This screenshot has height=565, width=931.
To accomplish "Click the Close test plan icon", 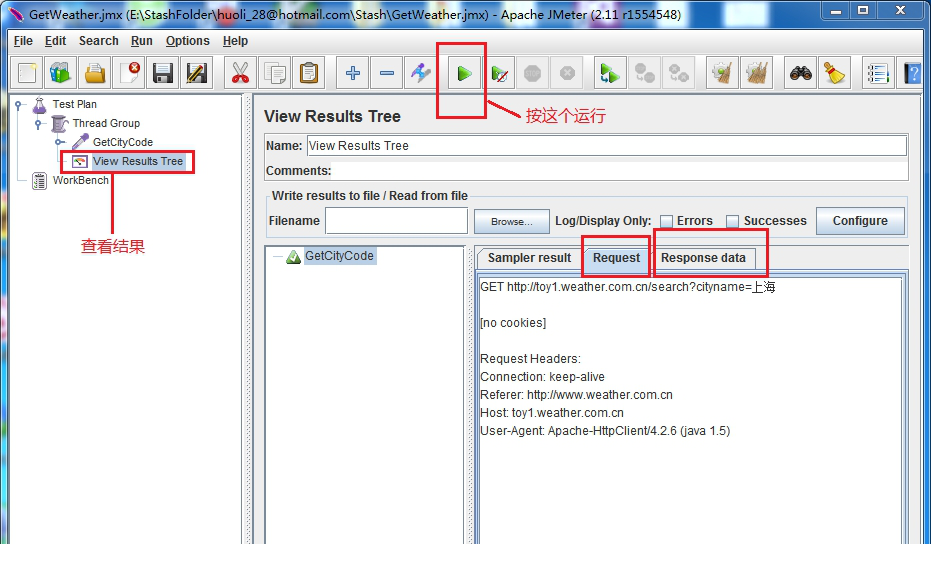I will point(129,73).
